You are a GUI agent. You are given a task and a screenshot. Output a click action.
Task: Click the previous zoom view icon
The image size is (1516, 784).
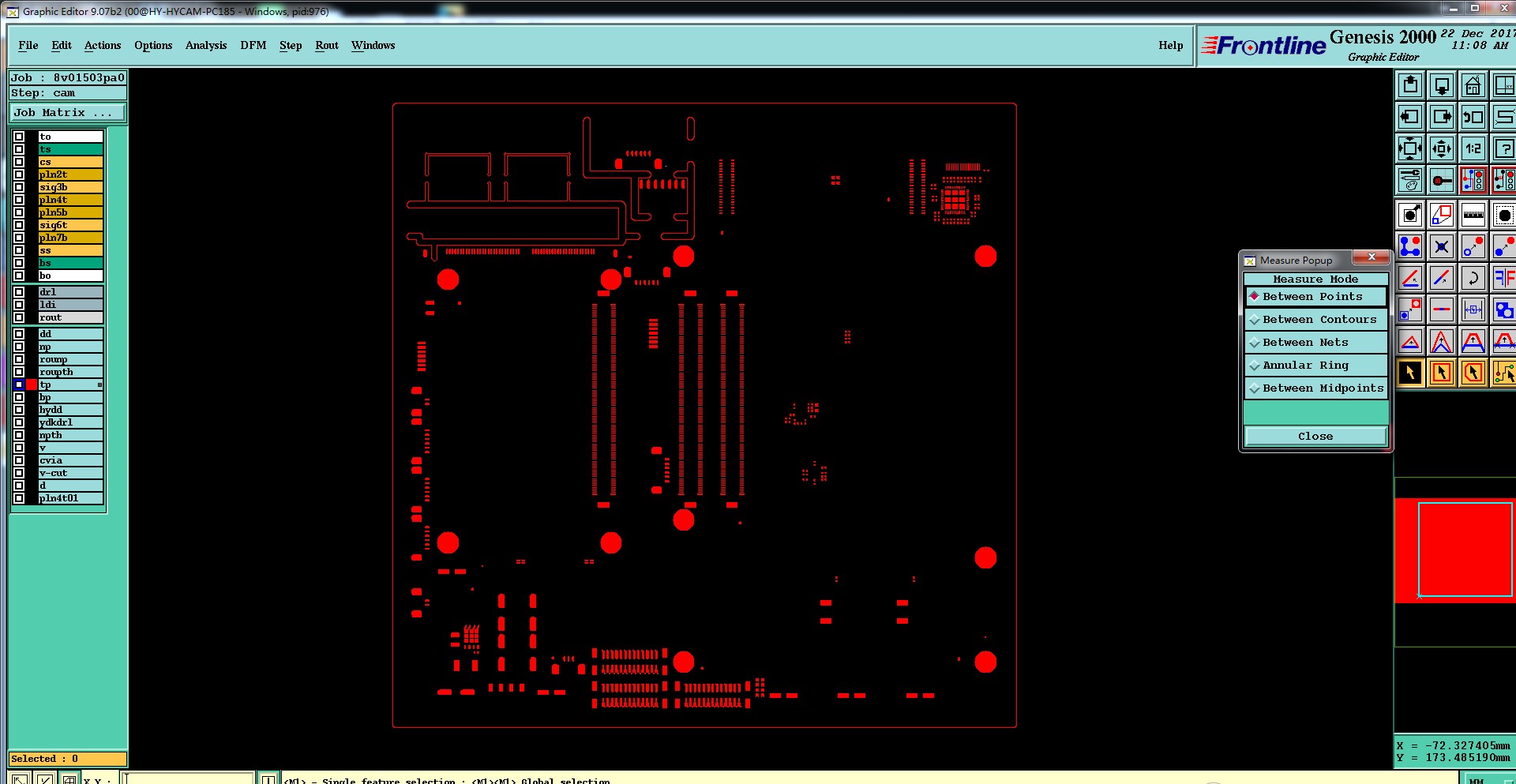1473,117
